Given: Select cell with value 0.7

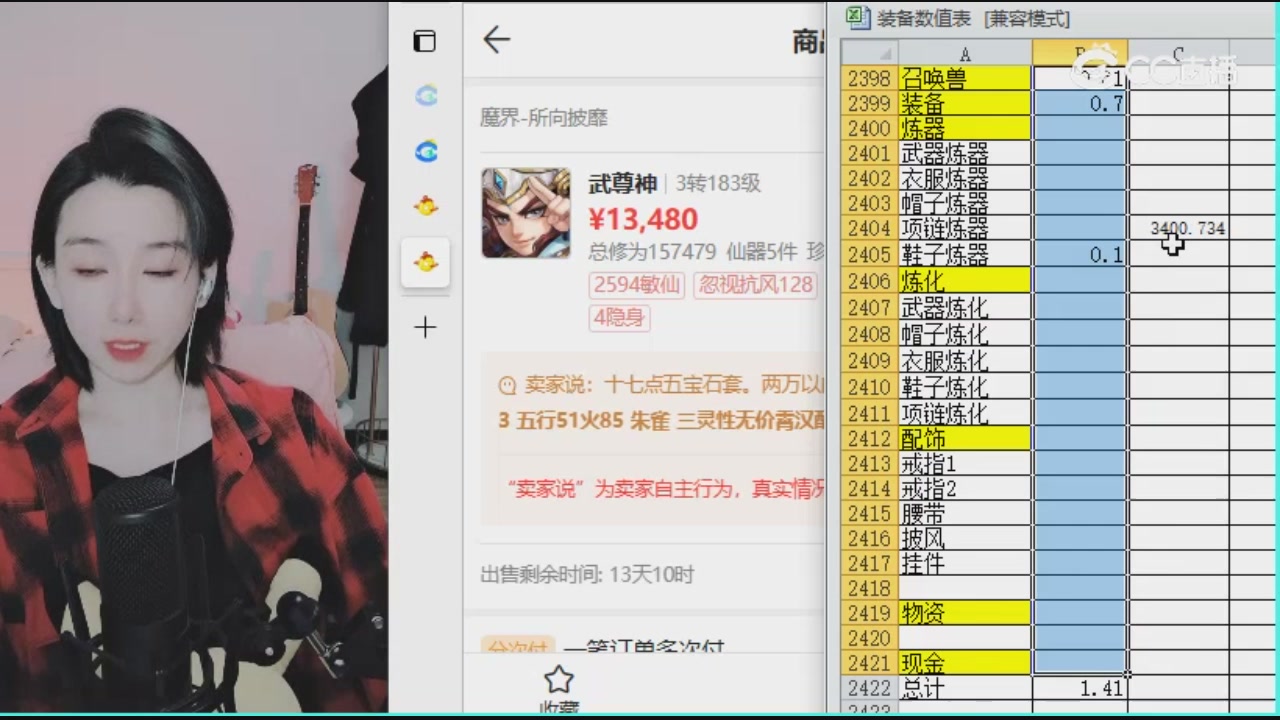Looking at the screenshot, I should pos(1080,103).
